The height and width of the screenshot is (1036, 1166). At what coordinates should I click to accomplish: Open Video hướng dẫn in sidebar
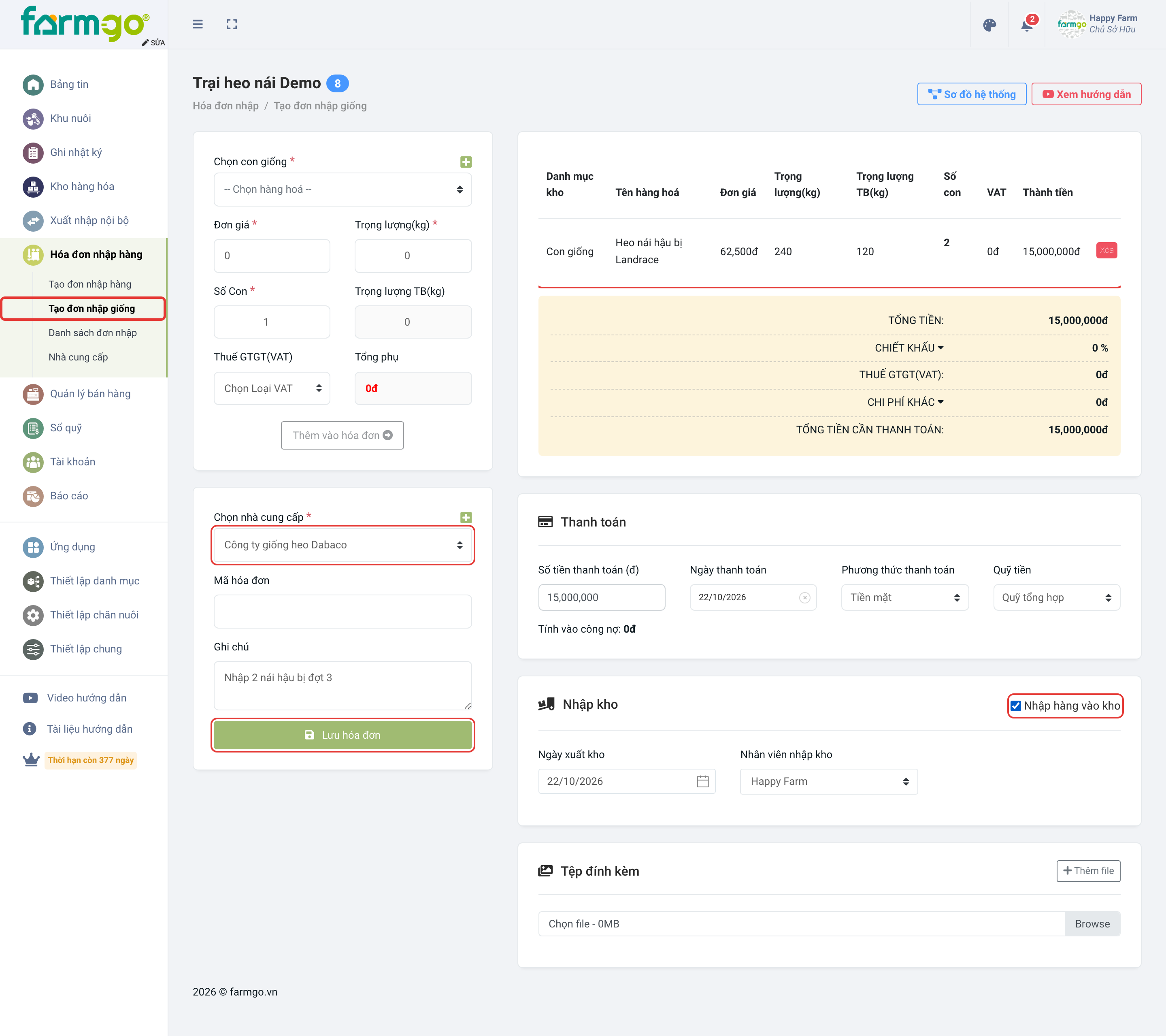(86, 697)
